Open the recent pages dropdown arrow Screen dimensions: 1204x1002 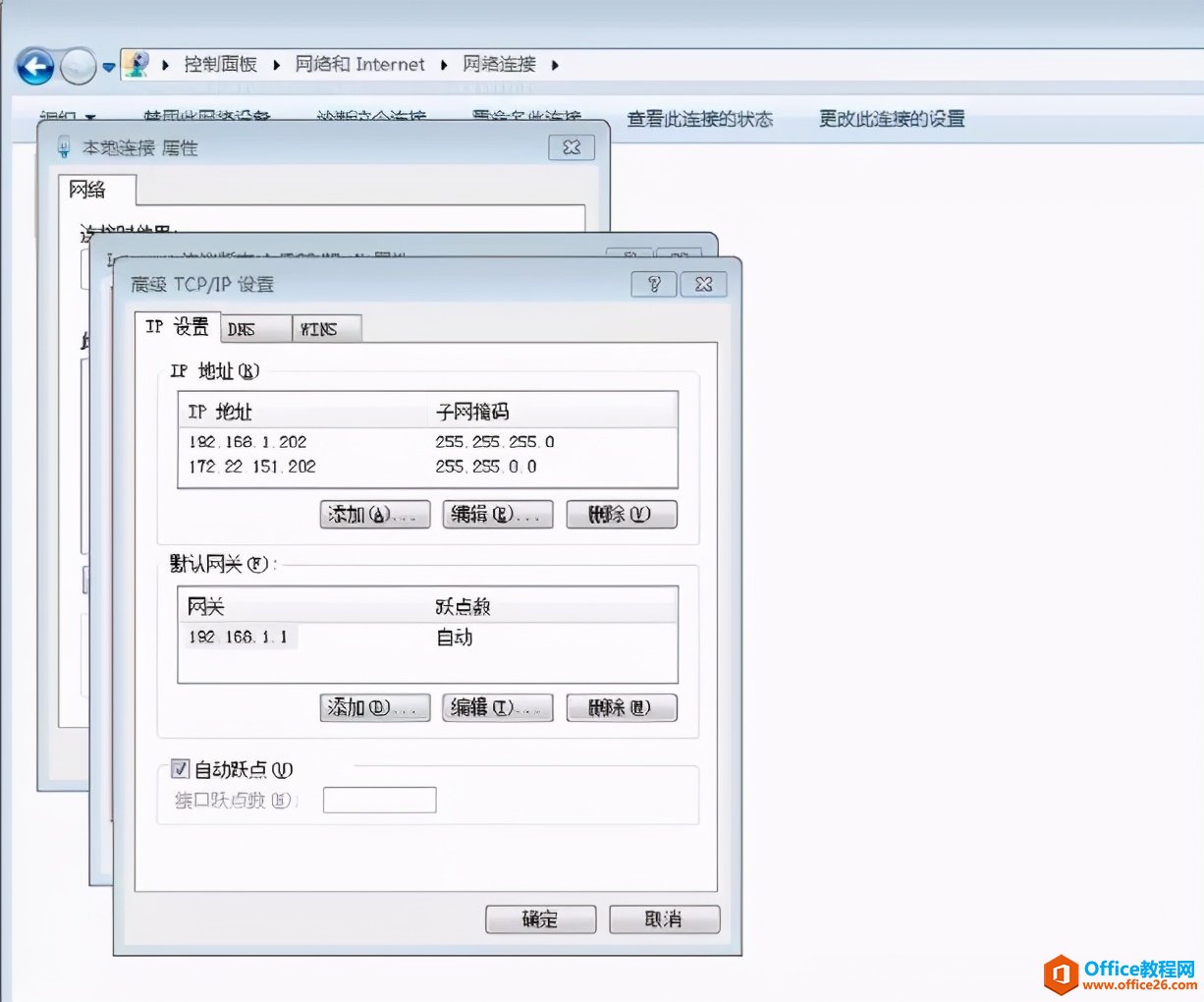tap(108, 68)
